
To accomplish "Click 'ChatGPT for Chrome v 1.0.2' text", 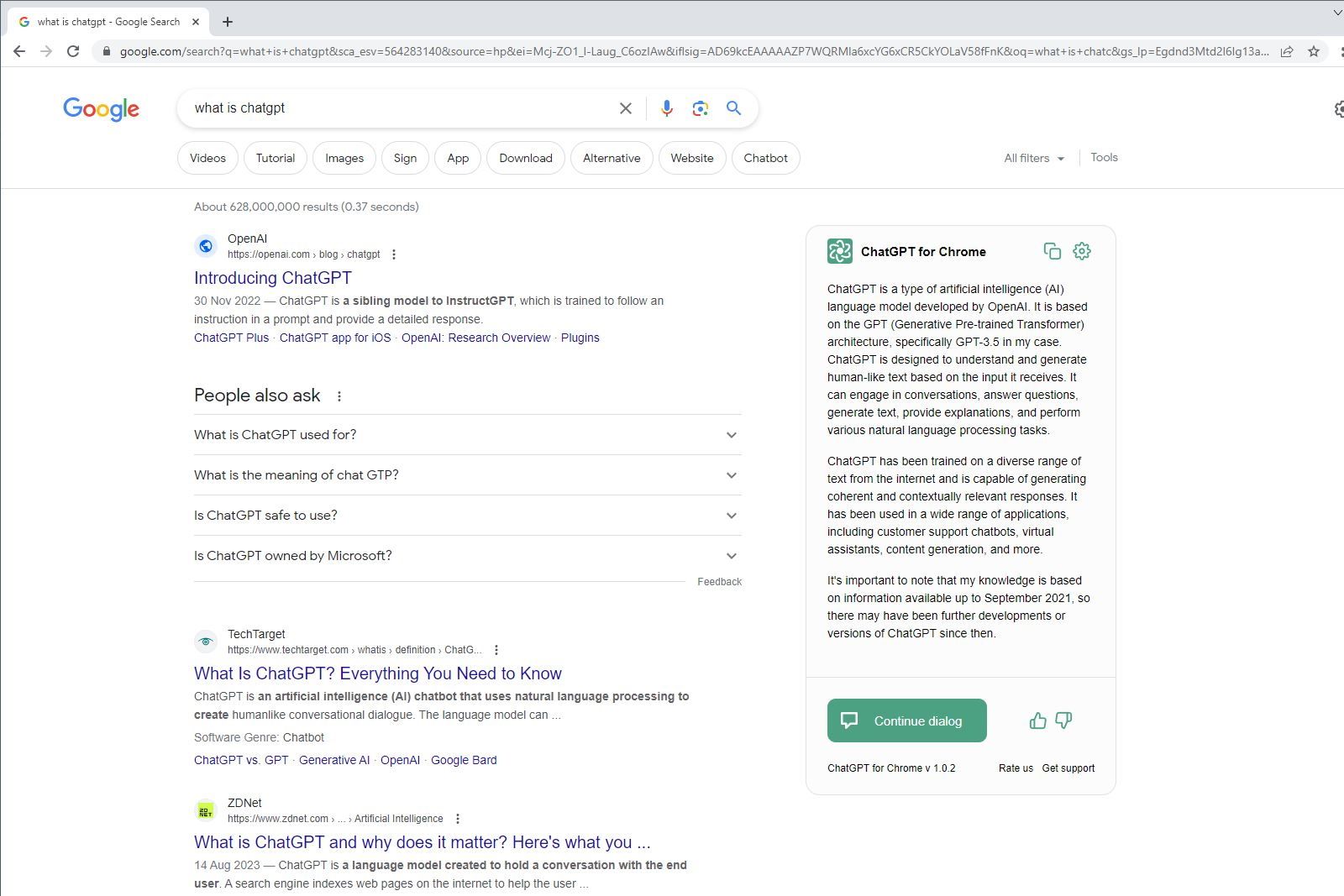I will pyautogui.click(x=891, y=768).
